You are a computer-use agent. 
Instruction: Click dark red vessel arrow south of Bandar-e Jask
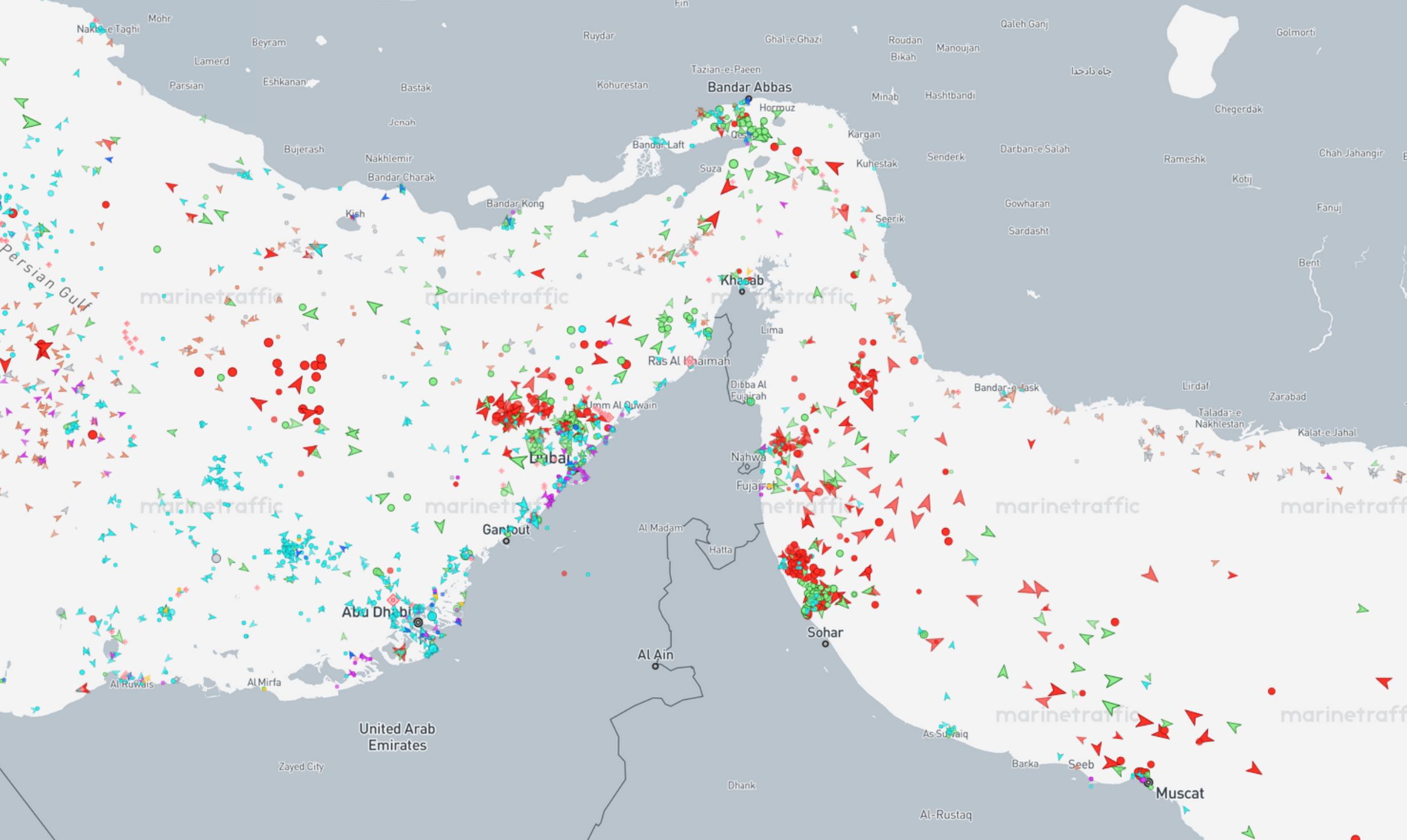(x=1031, y=443)
